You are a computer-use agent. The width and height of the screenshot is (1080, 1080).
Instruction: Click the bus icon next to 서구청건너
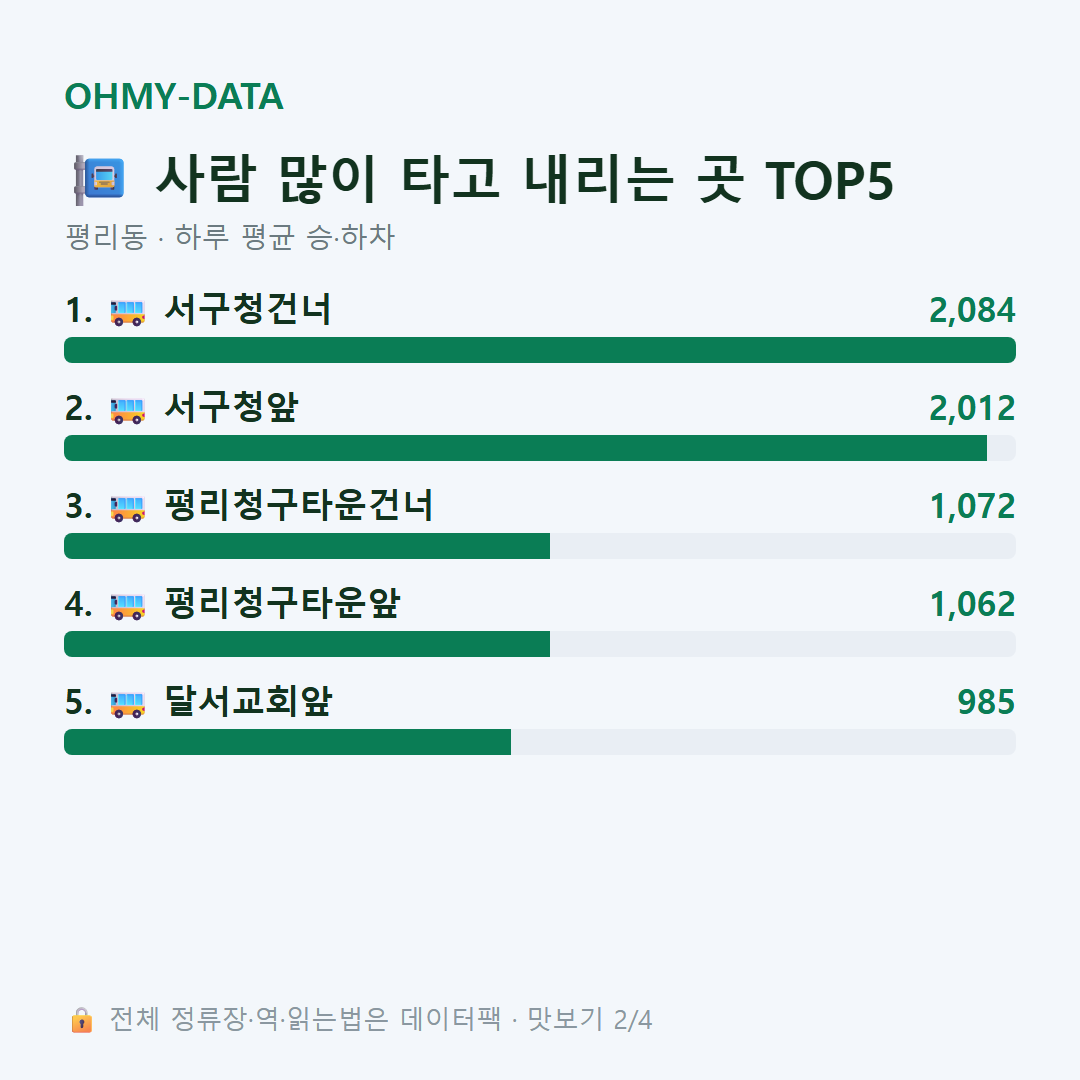pos(128,311)
